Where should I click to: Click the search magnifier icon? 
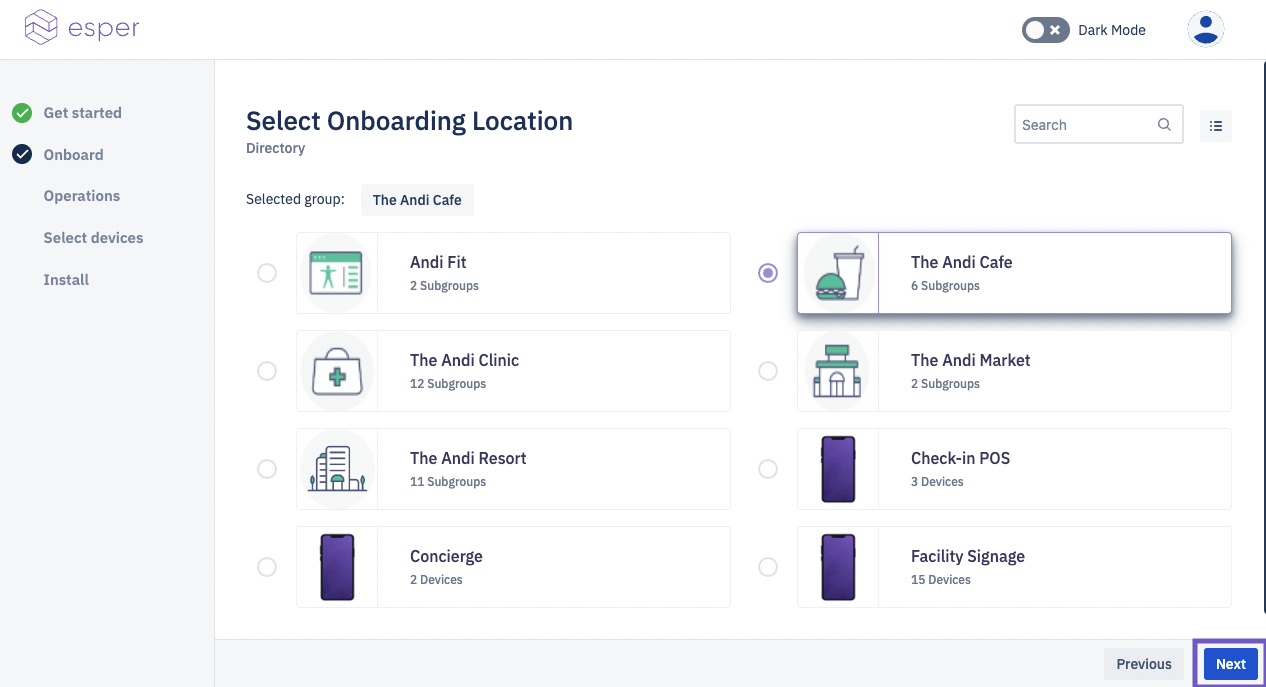coord(1164,125)
